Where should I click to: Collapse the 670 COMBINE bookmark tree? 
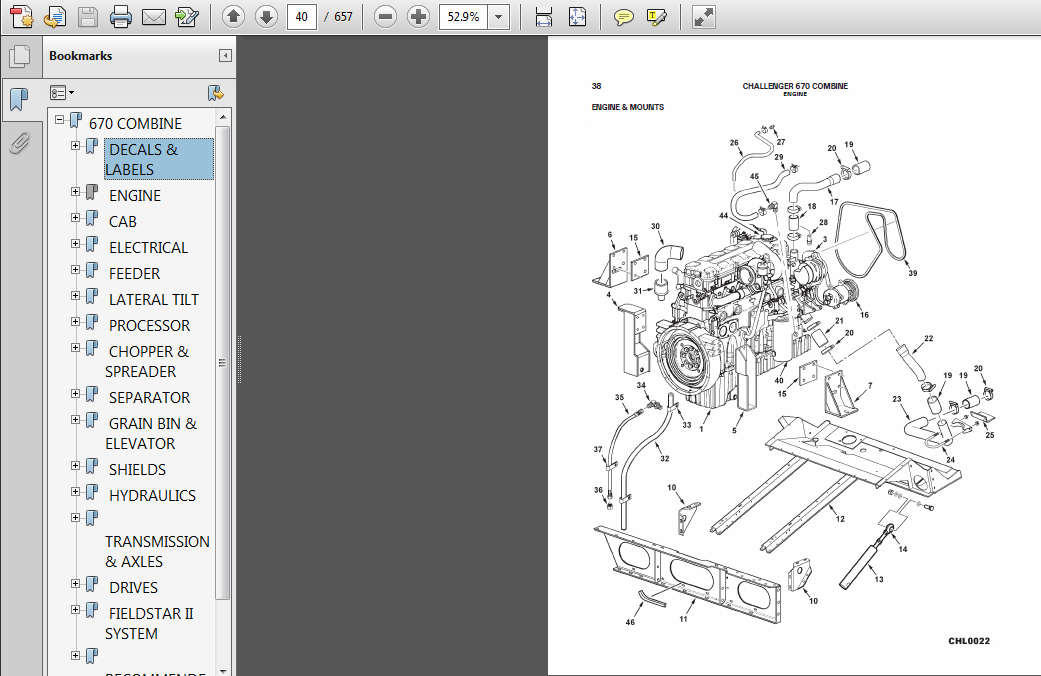point(60,120)
